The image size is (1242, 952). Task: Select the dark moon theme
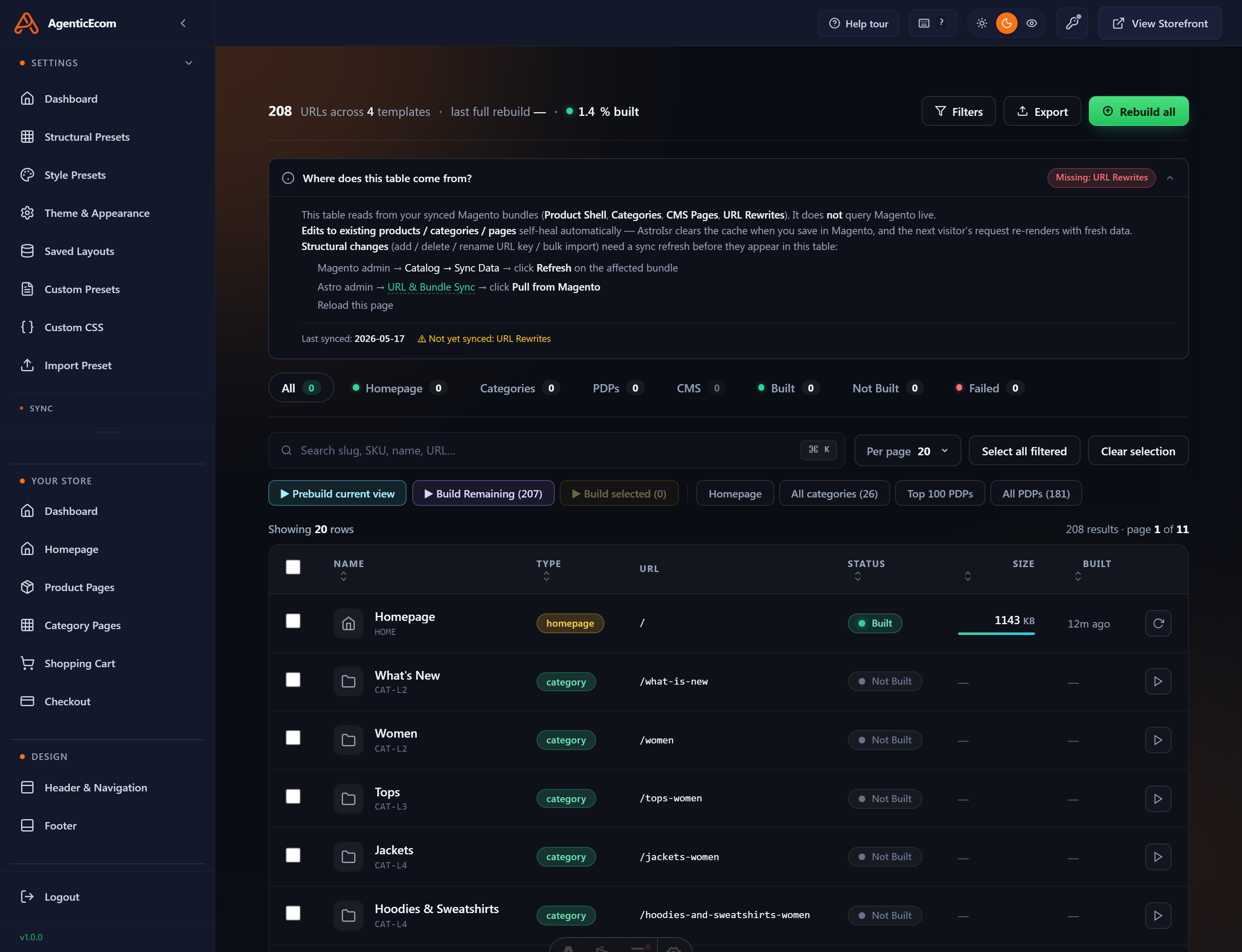pos(1007,23)
